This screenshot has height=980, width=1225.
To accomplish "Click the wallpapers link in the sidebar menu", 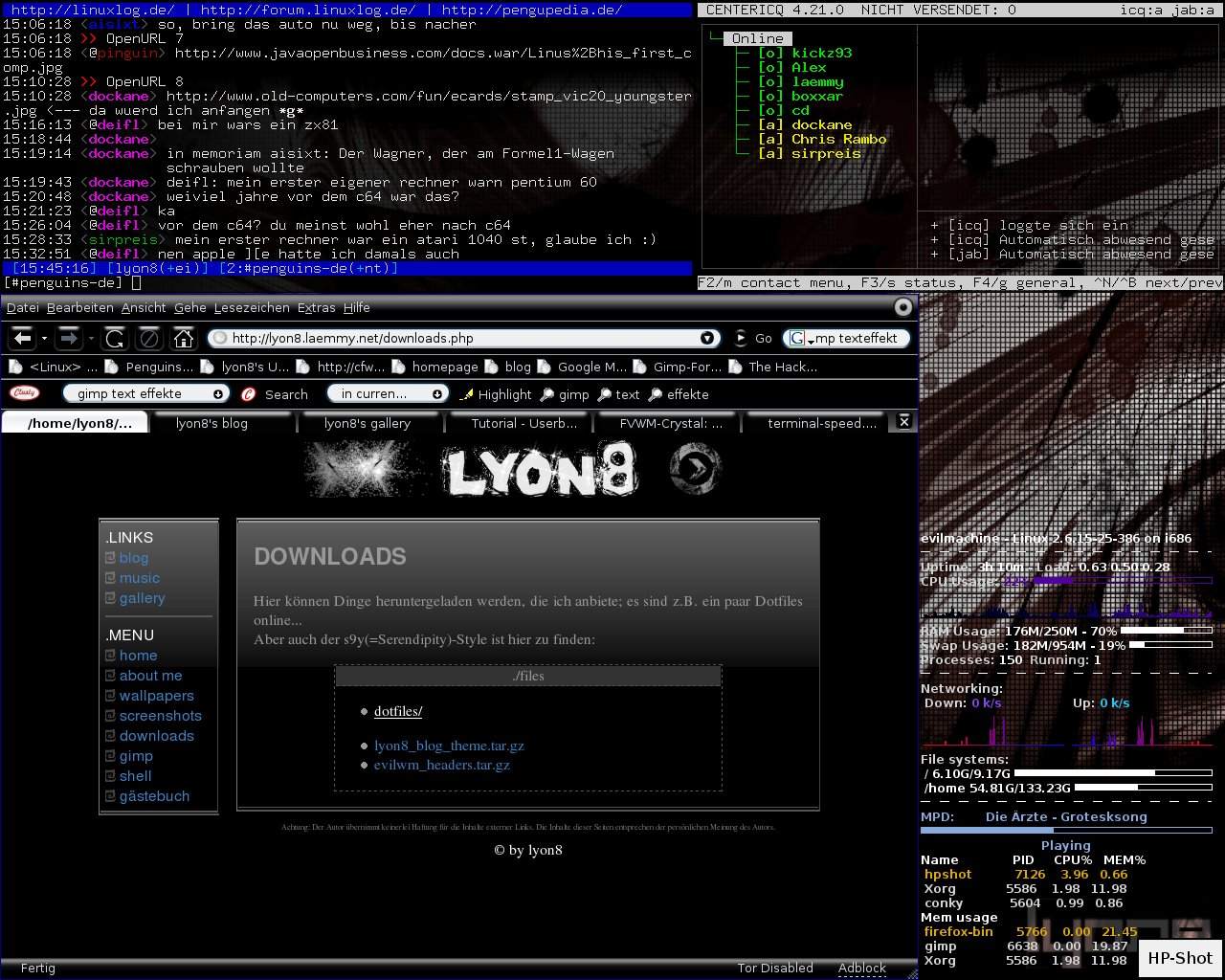I will point(156,696).
